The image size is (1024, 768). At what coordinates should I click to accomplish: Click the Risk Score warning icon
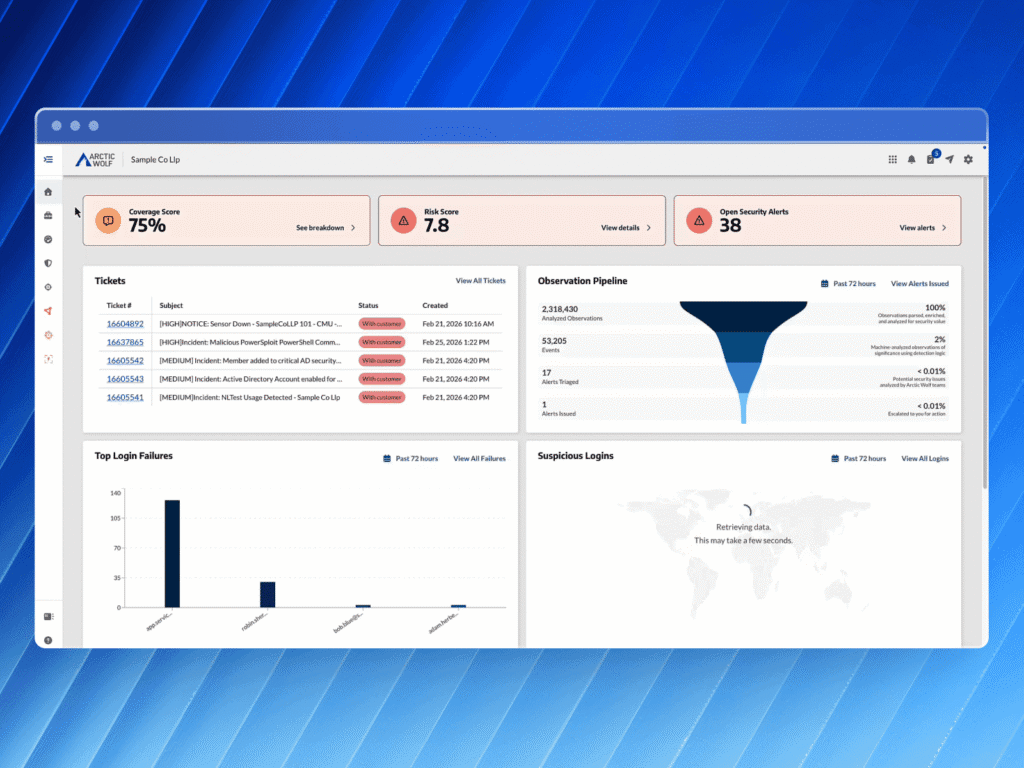404,221
